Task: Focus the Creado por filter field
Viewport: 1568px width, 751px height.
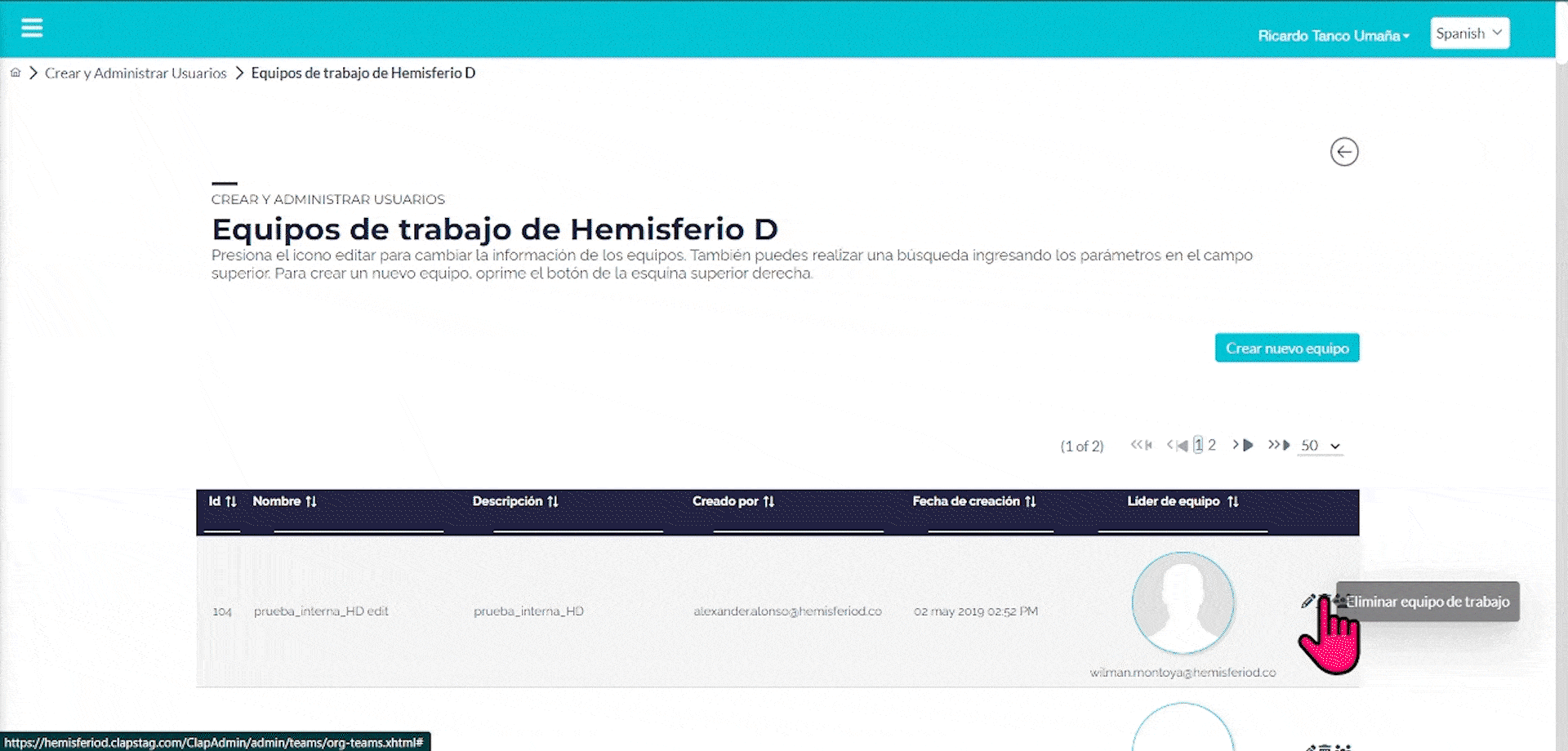Action: (x=799, y=523)
